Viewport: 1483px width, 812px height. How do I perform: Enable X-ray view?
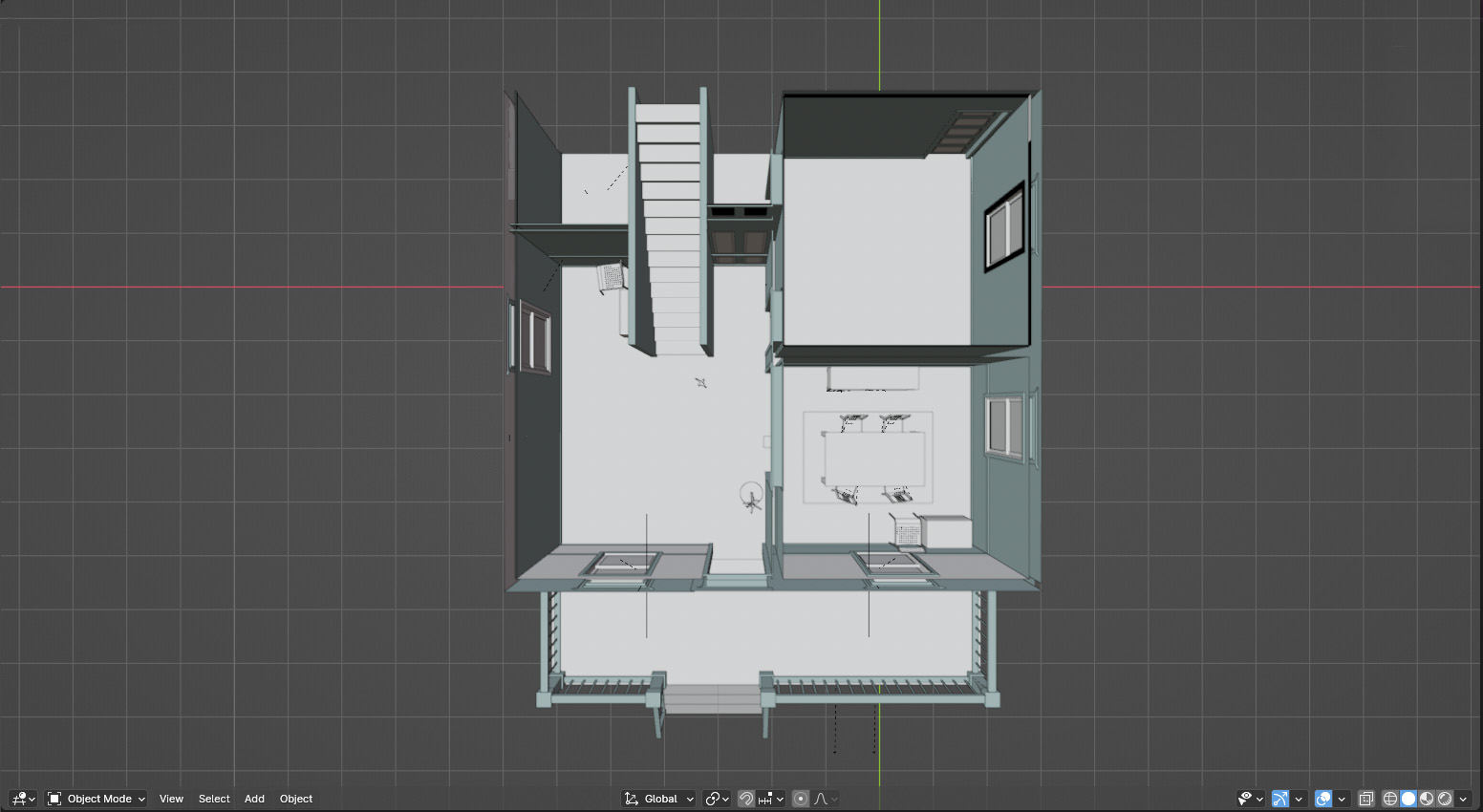coord(1366,799)
